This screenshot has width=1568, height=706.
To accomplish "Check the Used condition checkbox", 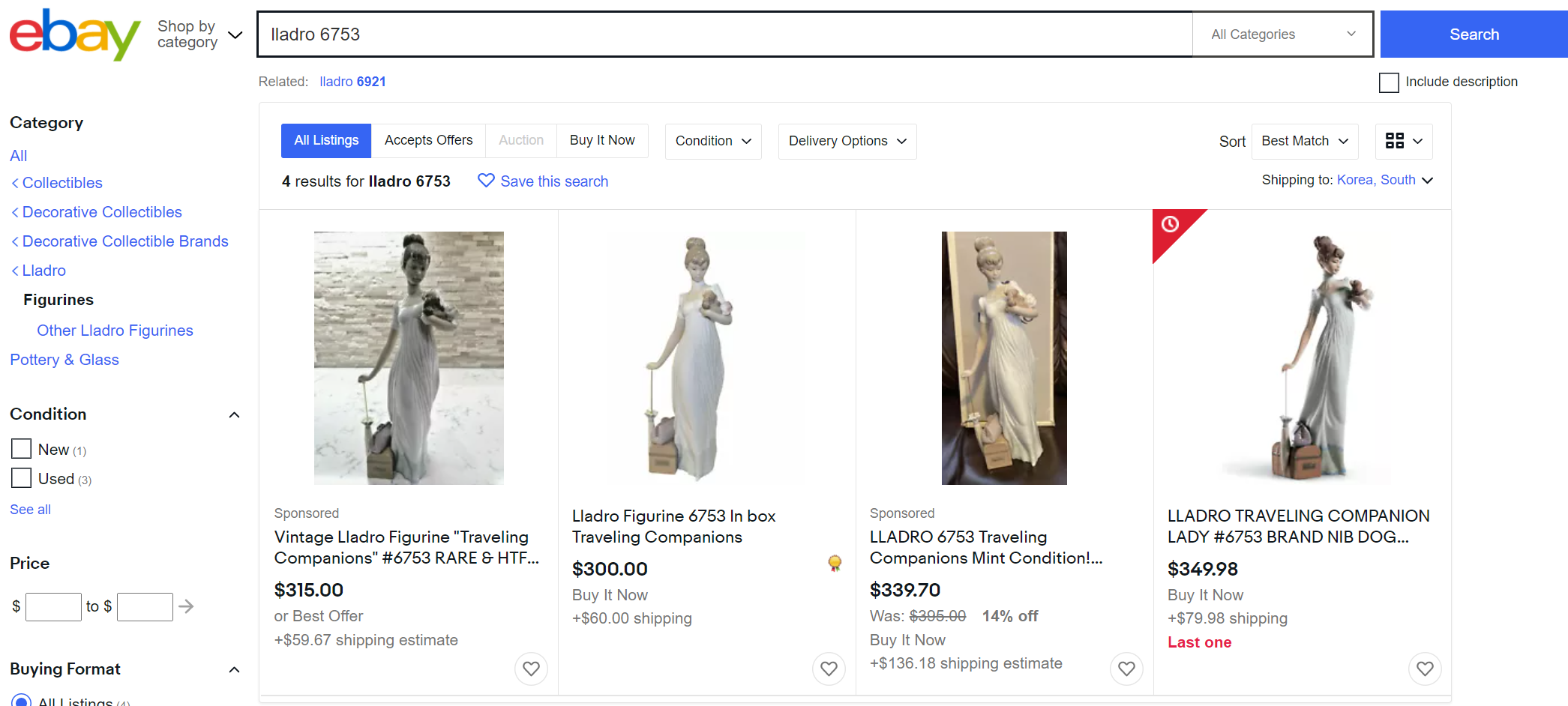I will [21, 478].
